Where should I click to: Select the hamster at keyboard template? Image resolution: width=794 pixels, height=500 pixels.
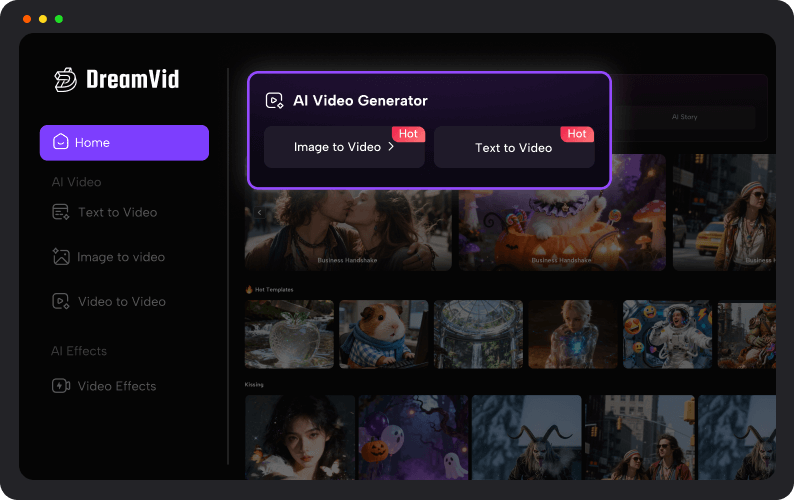pos(383,334)
